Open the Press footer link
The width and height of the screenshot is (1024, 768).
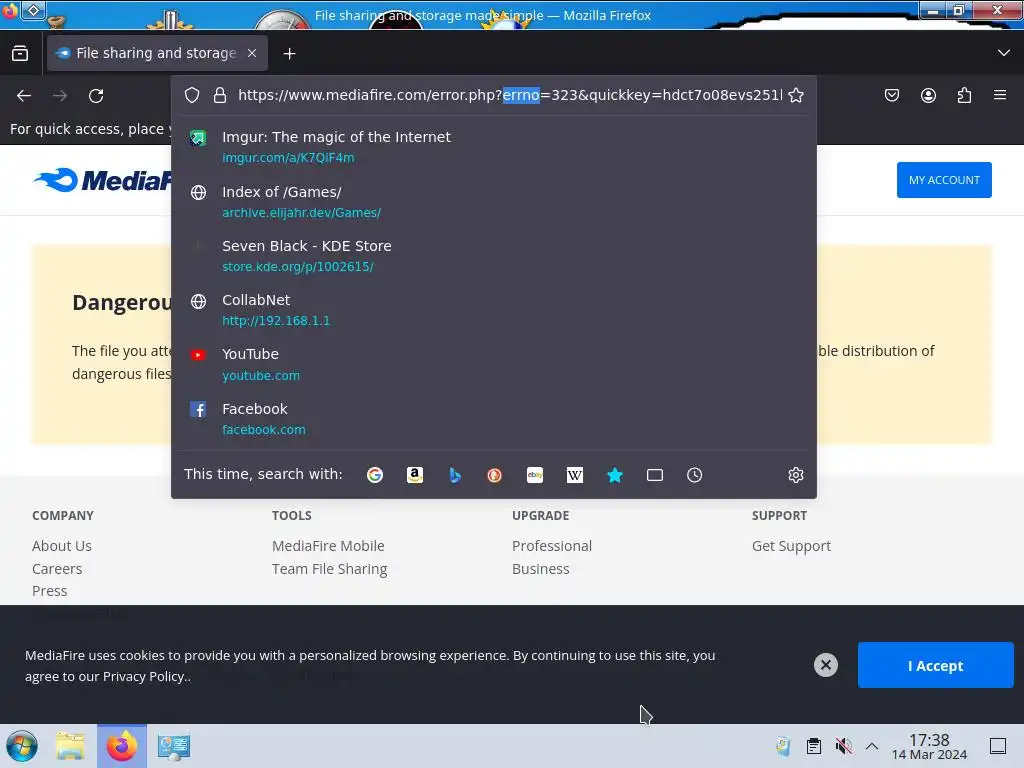coord(49,591)
